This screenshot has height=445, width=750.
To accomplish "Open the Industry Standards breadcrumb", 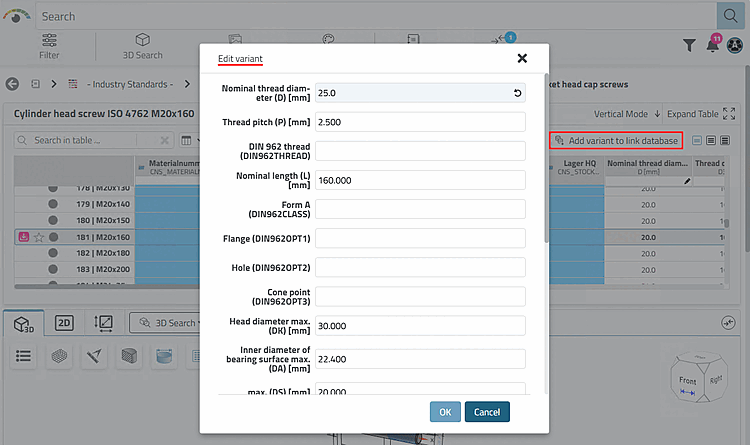I will pos(130,84).
